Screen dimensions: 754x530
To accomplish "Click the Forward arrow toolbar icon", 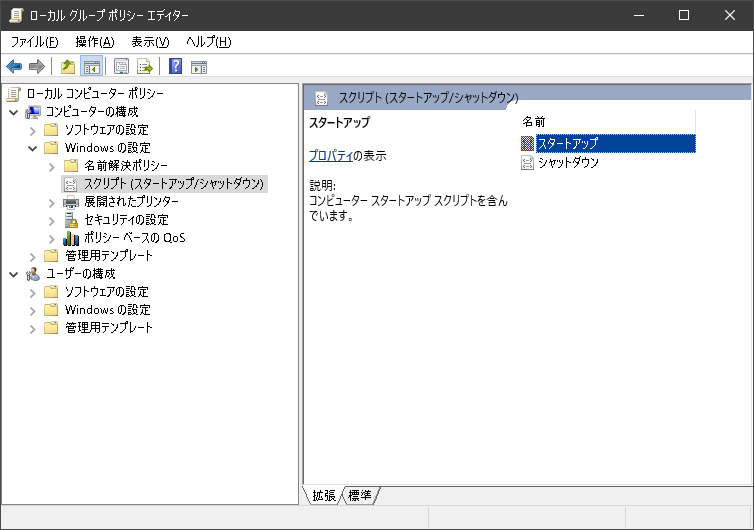I will point(37,66).
